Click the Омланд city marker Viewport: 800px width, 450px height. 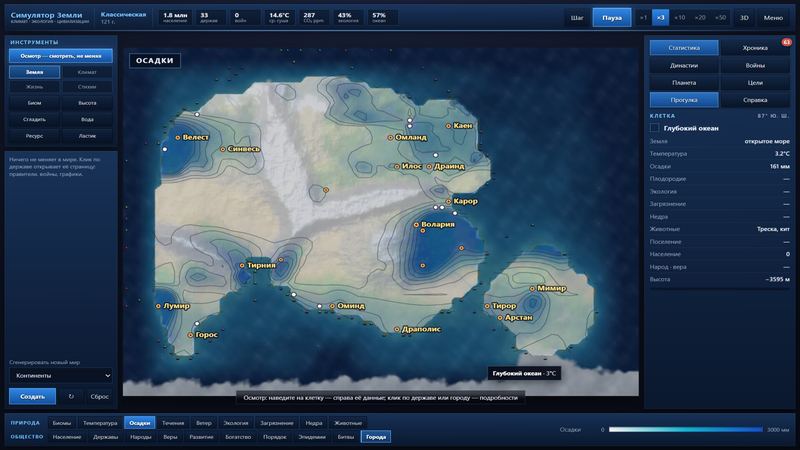coord(390,137)
